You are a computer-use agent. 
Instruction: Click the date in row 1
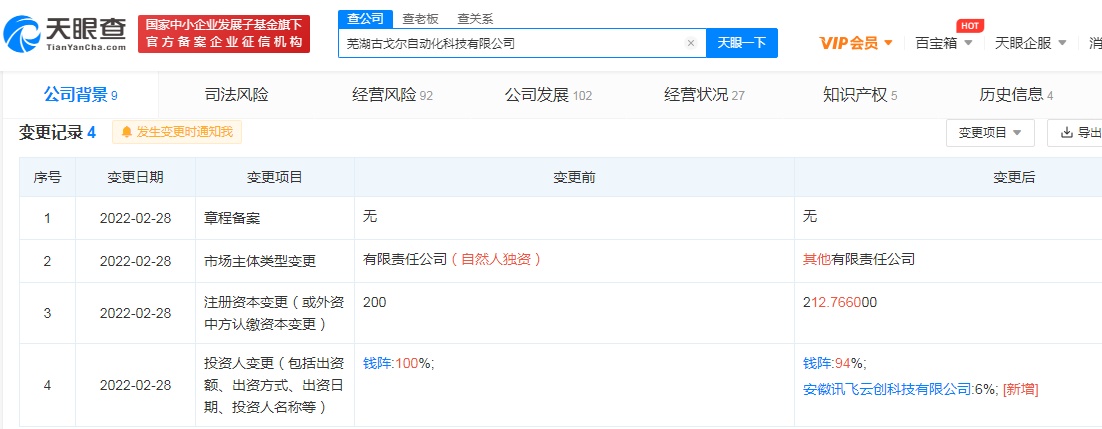pyautogui.click(x=135, y=219)
